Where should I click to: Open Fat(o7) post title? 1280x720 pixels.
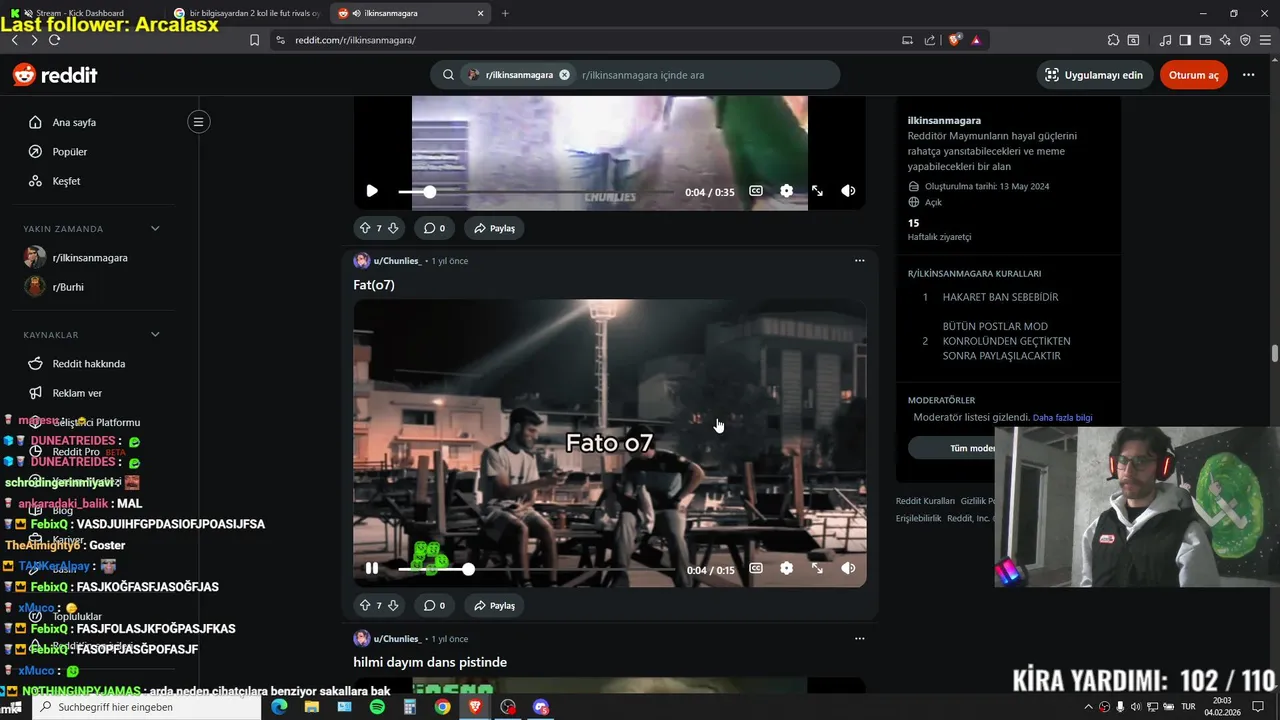(x=374, y=285)
